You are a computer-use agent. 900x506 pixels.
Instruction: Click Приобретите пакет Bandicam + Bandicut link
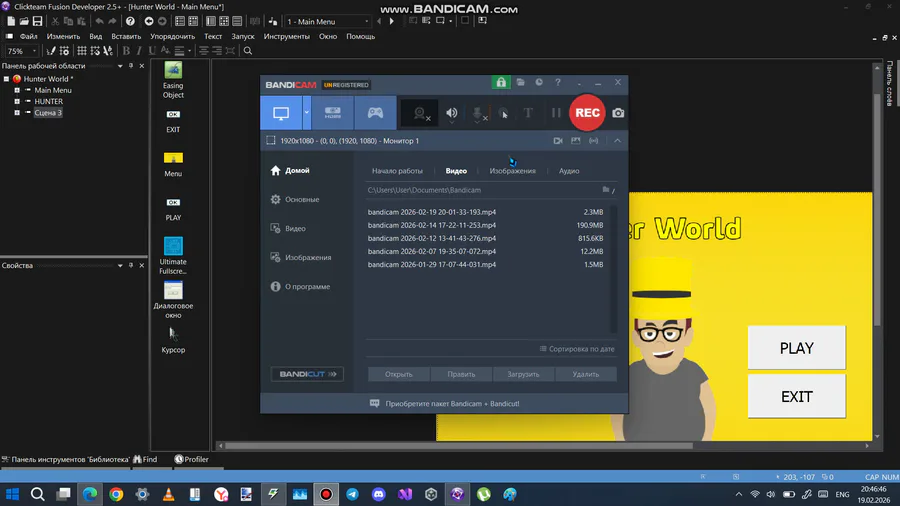coord(452,404)
